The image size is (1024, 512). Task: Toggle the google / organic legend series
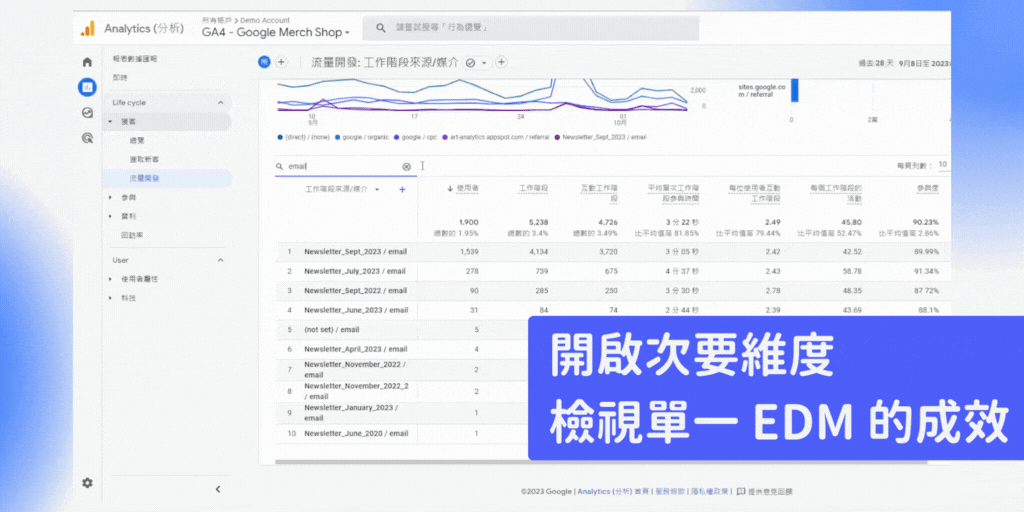(x=361, y=137)
